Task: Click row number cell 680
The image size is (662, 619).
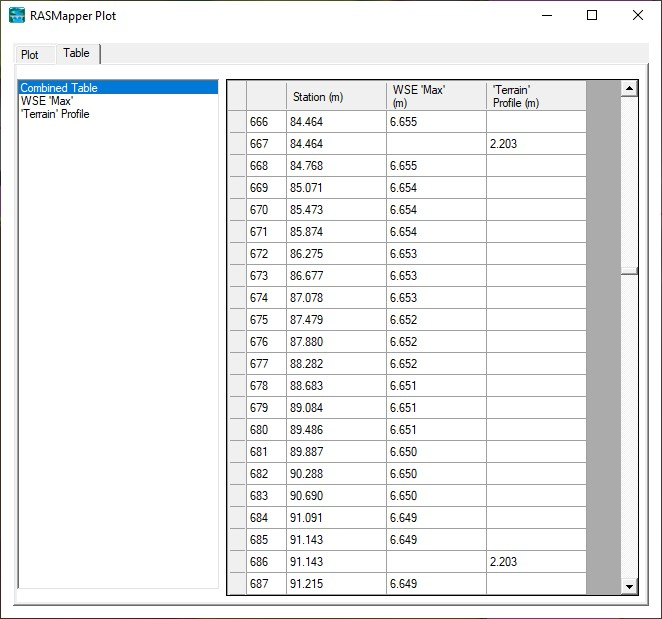Action: coord(266,429)
